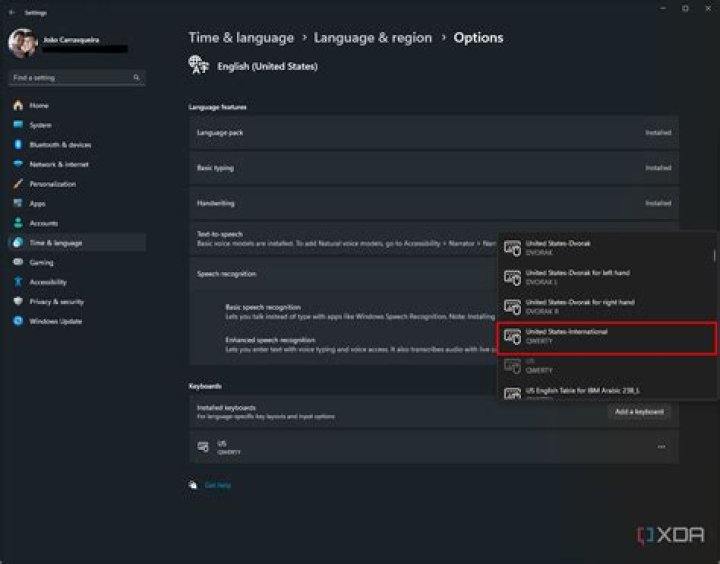
Task: Choose United States-Dvorak keyboard layout
Action: pyautogui.click(x=606, y=248)
